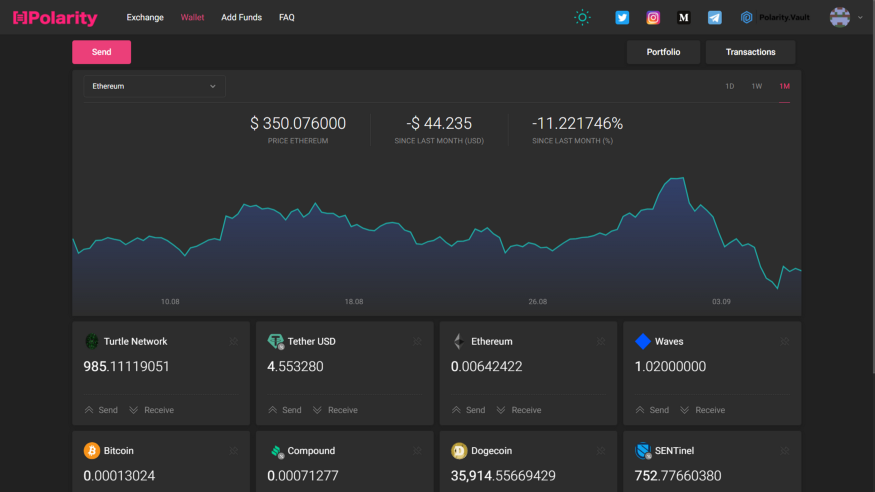The height and width of the screenshot is (492, 875).
Task: Open the Twitter social link icon
Action: (622, 17)
